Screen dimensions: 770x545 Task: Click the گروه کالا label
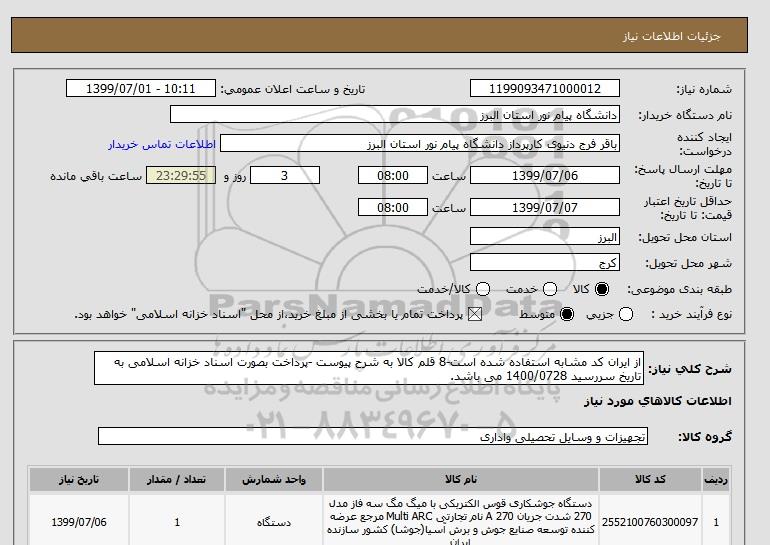[705, 436]
